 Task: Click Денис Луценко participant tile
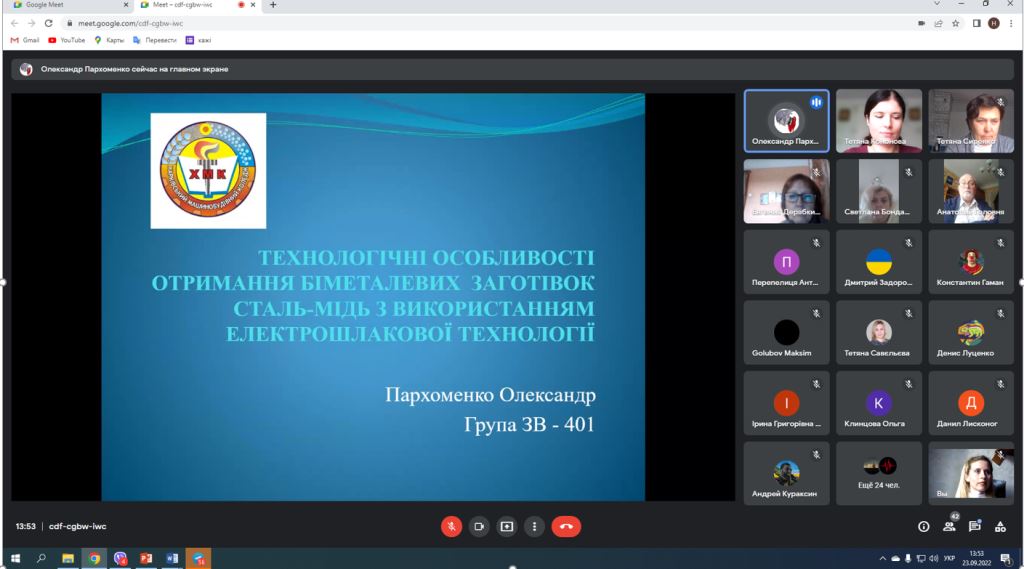tap(971, 333)
